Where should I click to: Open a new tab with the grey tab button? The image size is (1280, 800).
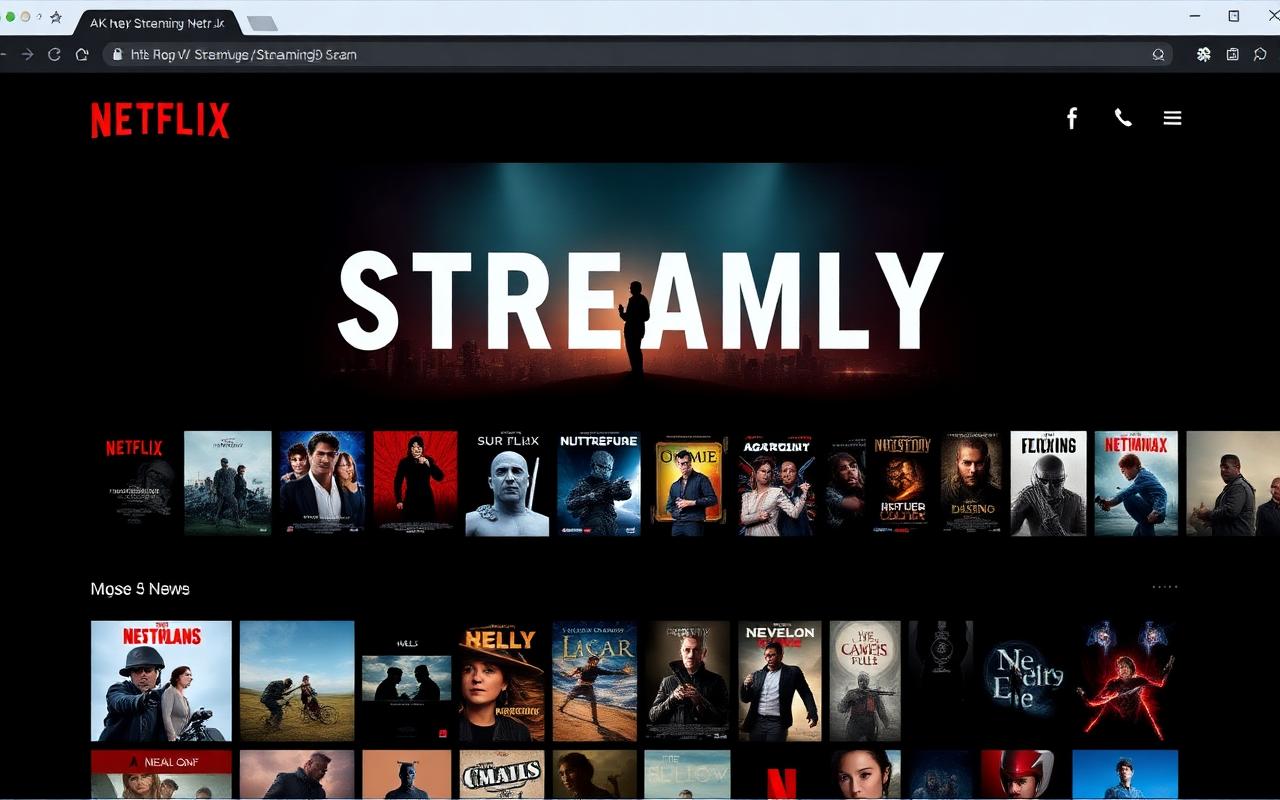(x=262, y=23)
